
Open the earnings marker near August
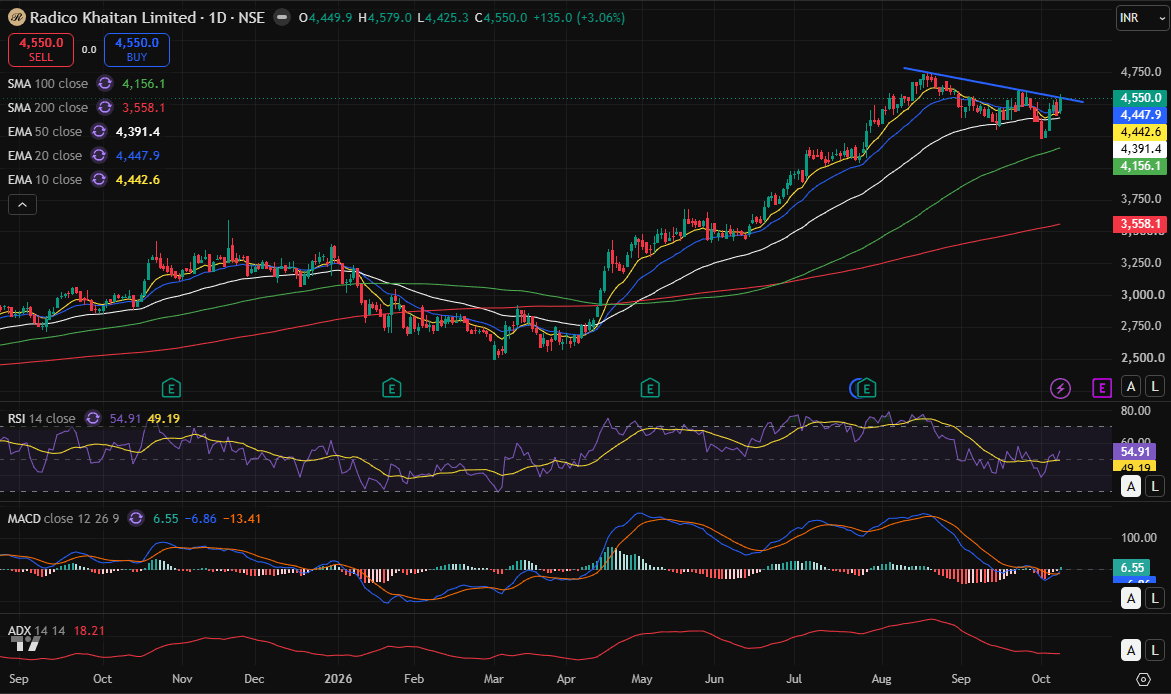click(866, 388)
